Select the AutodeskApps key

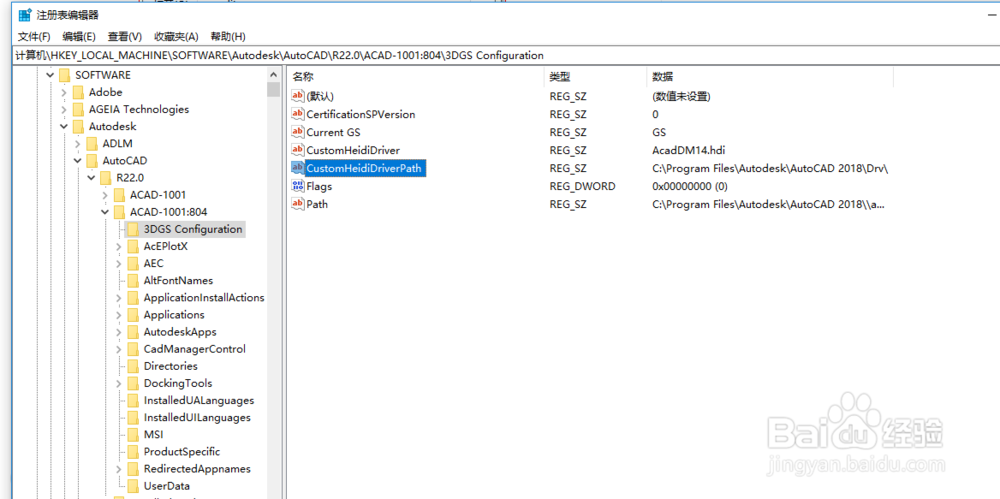[180, 332]
